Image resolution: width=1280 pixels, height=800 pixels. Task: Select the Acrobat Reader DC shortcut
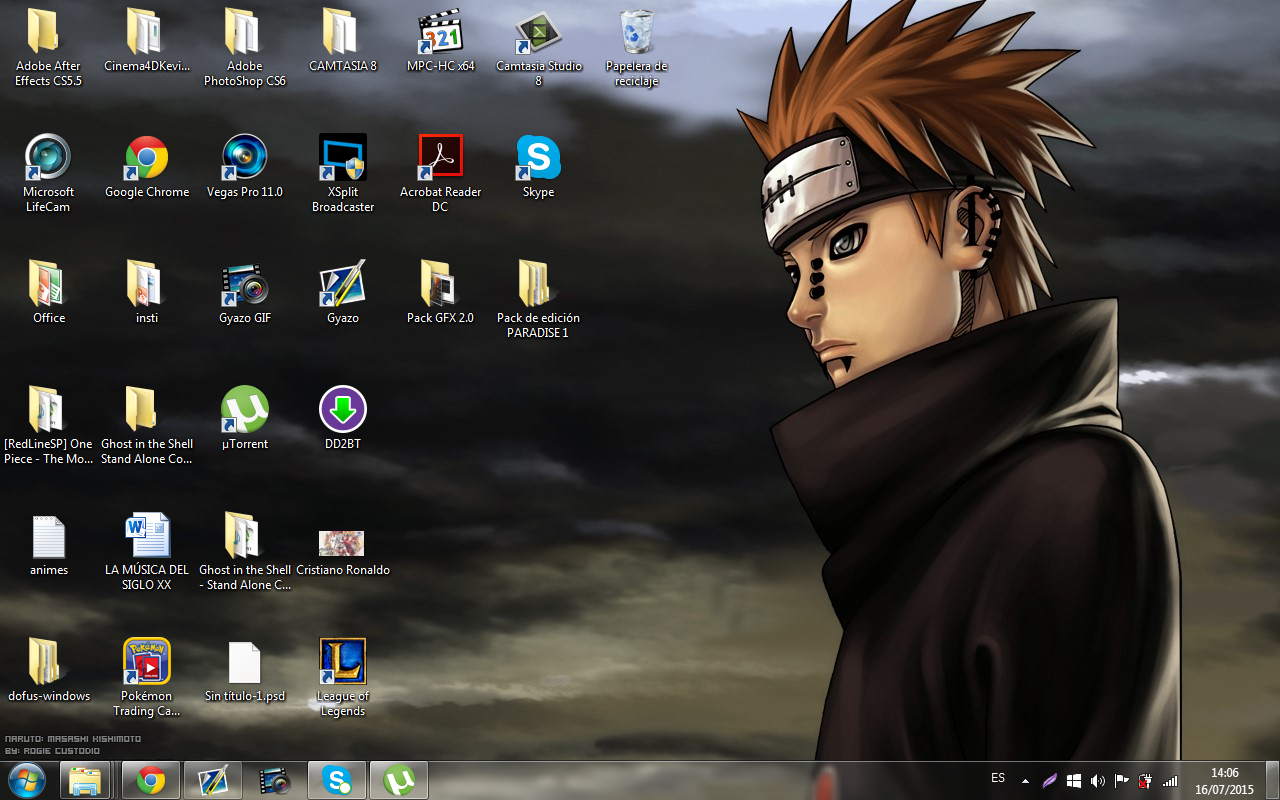point(440,173)
